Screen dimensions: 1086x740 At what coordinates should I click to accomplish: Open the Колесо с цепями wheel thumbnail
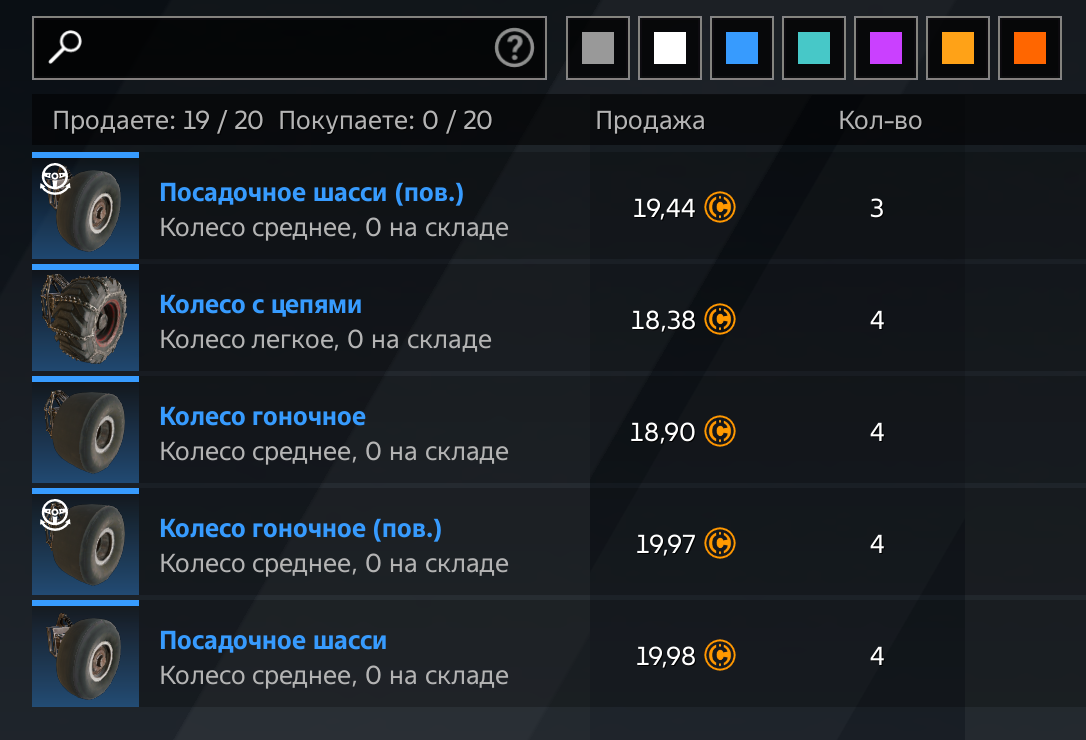tap(85, 318)
